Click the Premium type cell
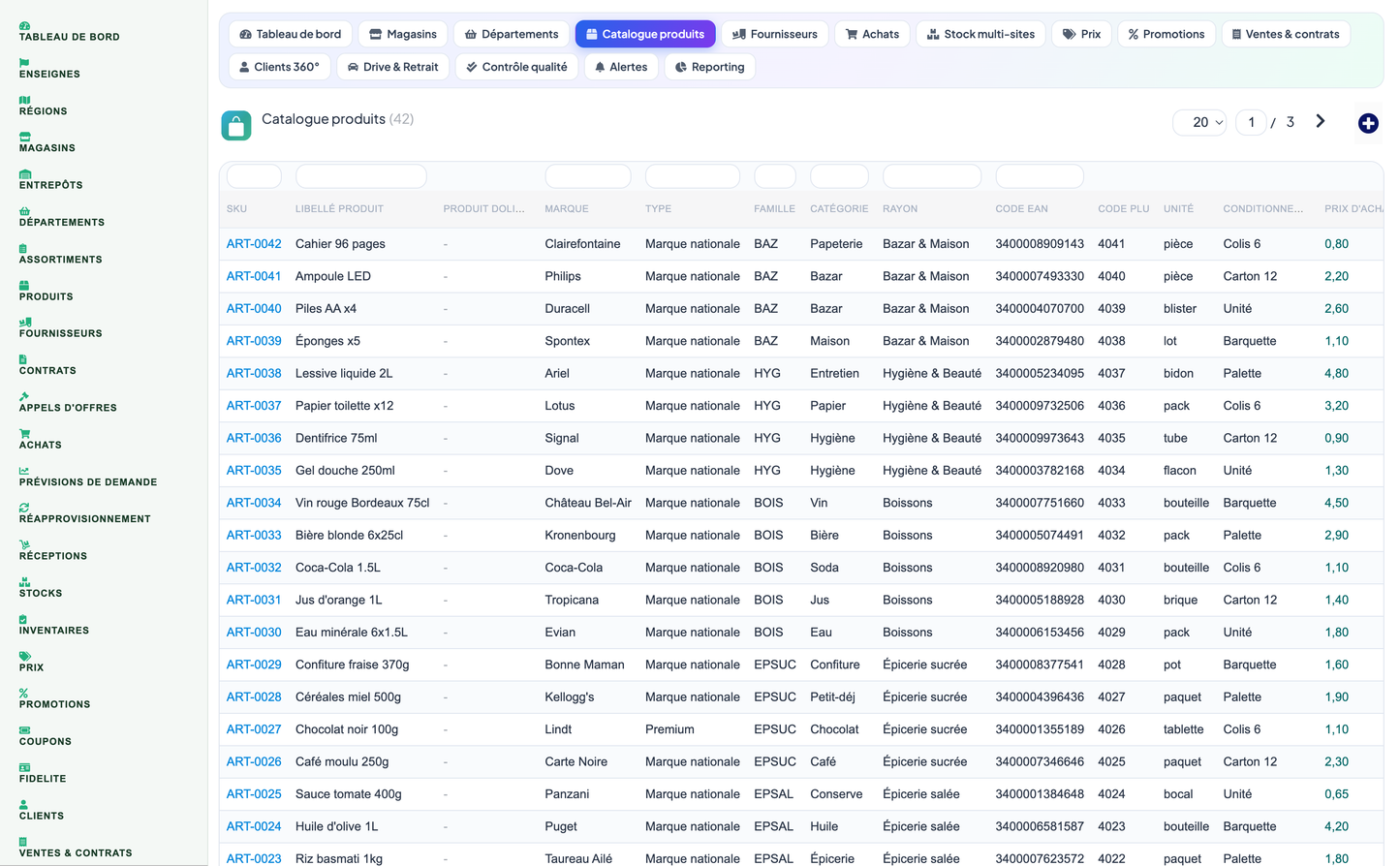This screenshot has width=1400, height=866. (669, 729)
